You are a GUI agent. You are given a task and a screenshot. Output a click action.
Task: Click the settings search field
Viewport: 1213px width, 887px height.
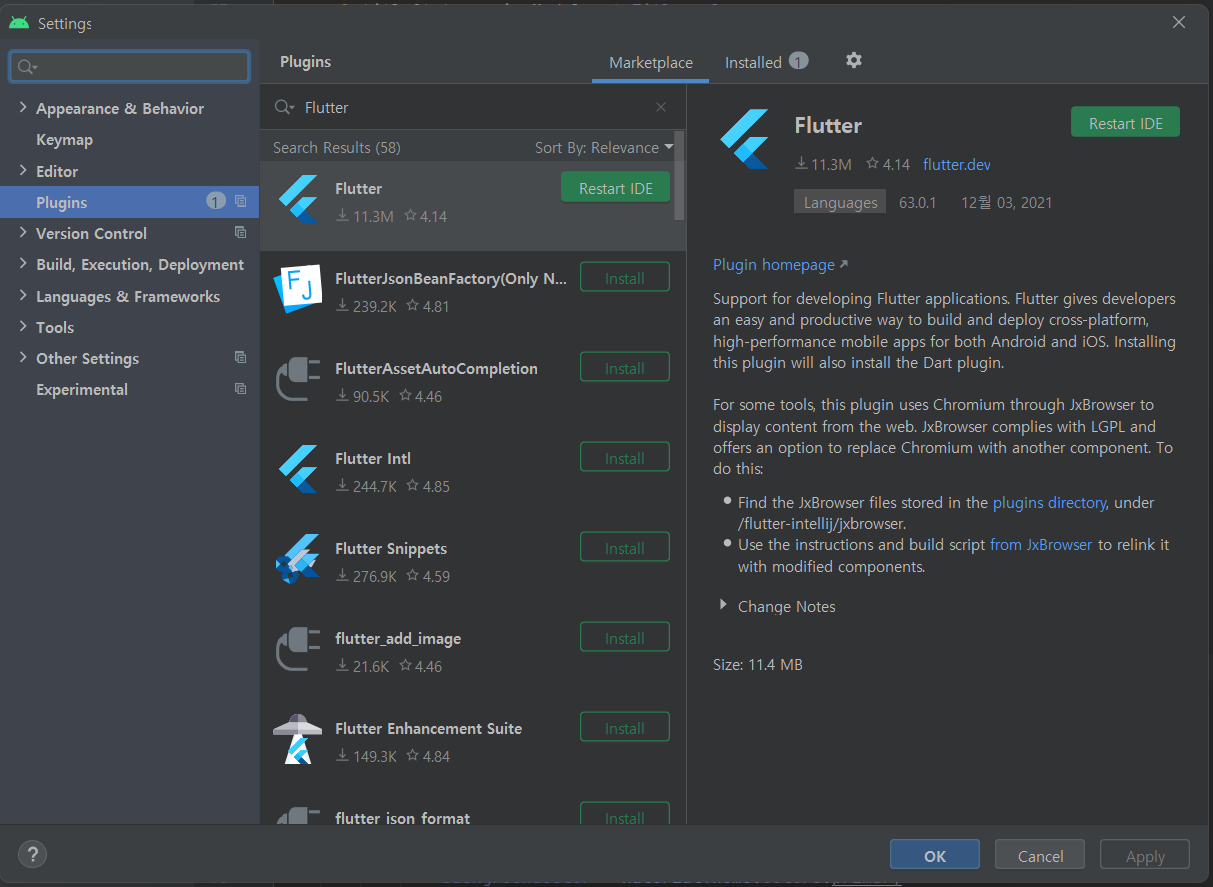(129, 66)
